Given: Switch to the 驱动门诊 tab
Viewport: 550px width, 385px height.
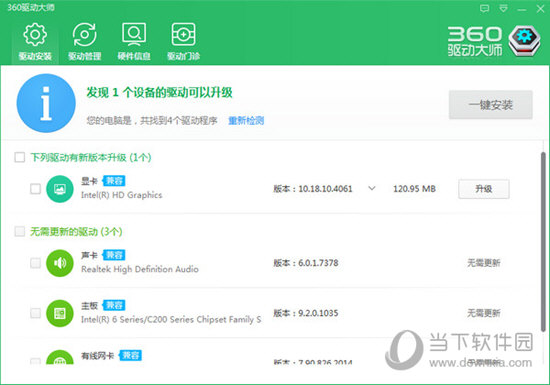Looking at the screenshot, I should pos(183,41).
